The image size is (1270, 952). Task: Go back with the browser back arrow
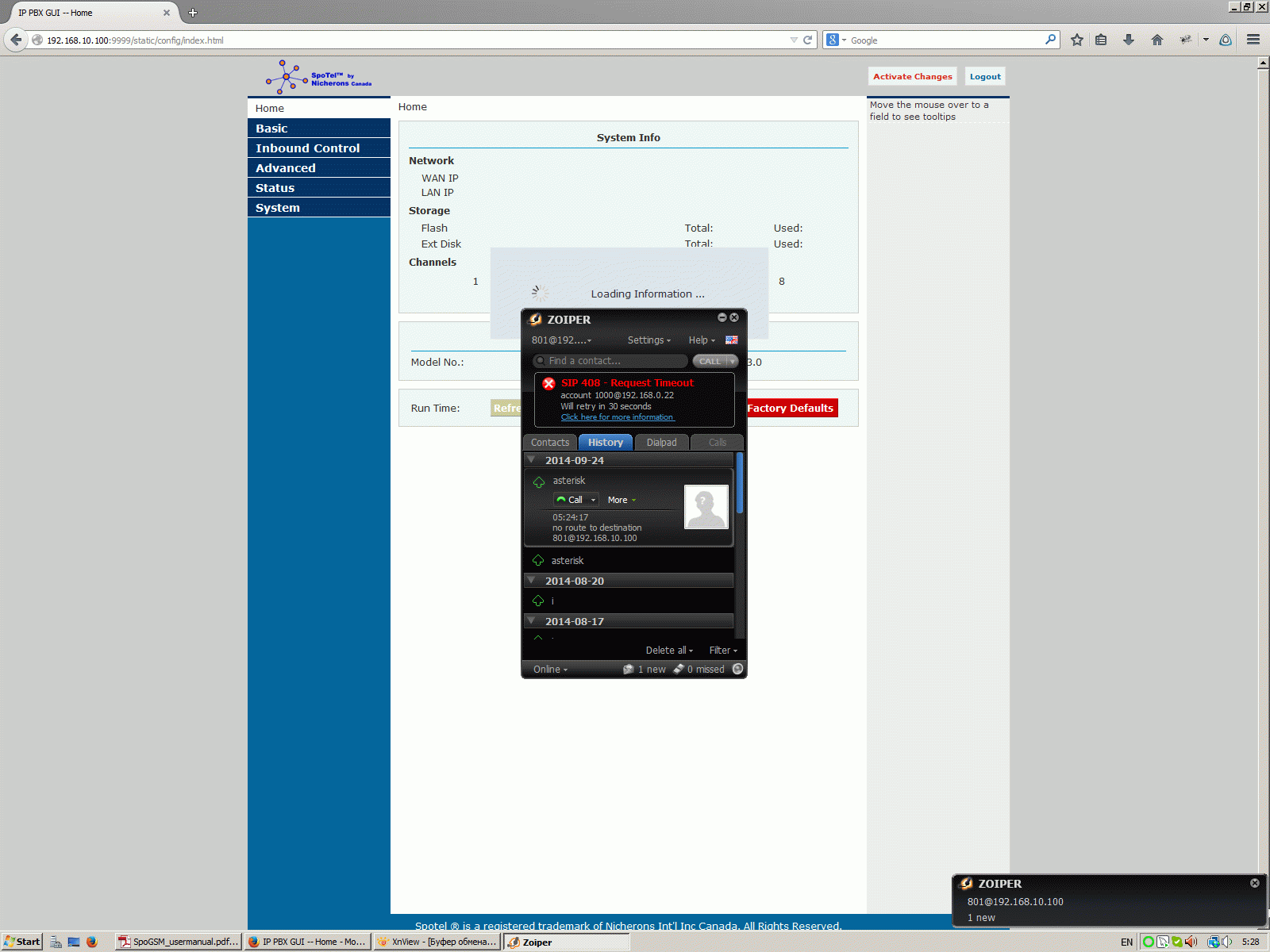pos(16,40)
